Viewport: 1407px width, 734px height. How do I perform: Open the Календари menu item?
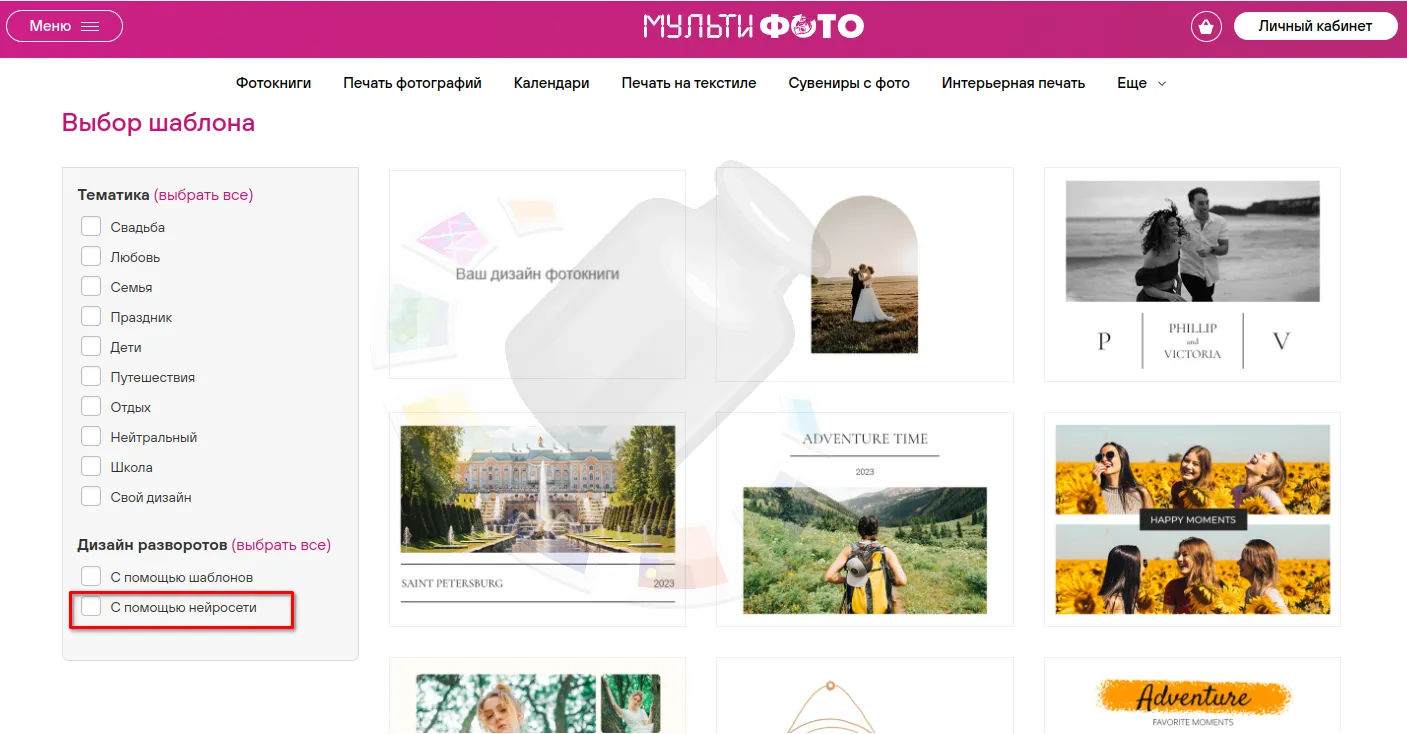click(x=551, y=83)
